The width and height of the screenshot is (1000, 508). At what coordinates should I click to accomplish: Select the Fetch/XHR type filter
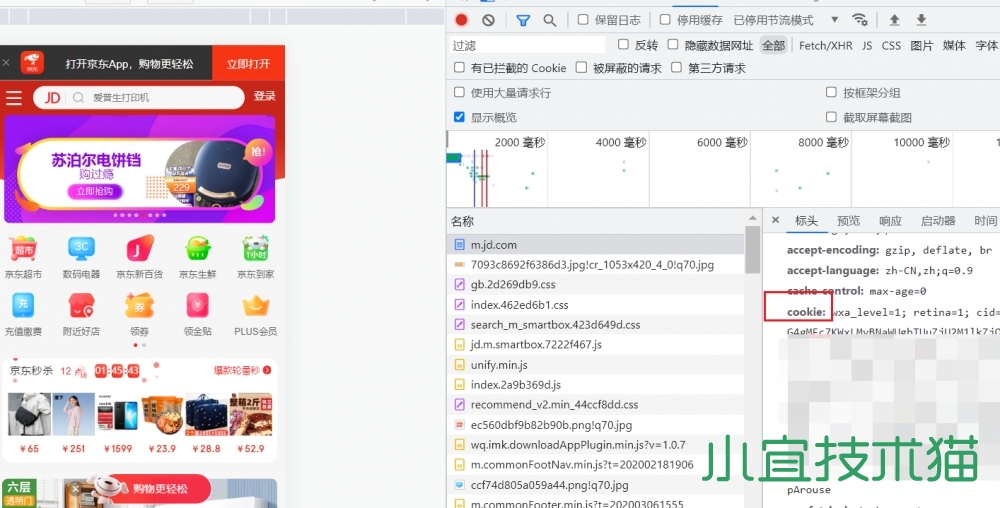[825, 45]
